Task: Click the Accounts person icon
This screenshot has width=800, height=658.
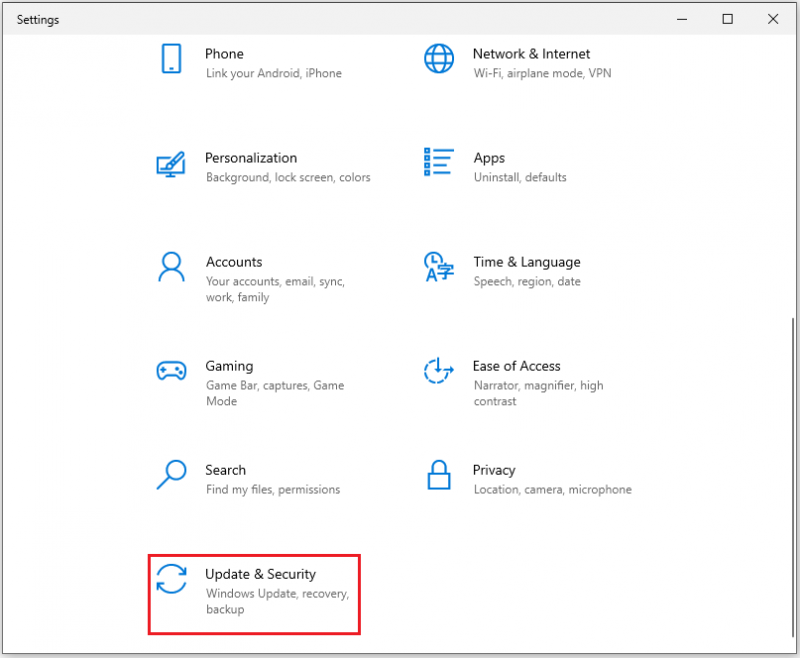Action: tap(171, 267)
